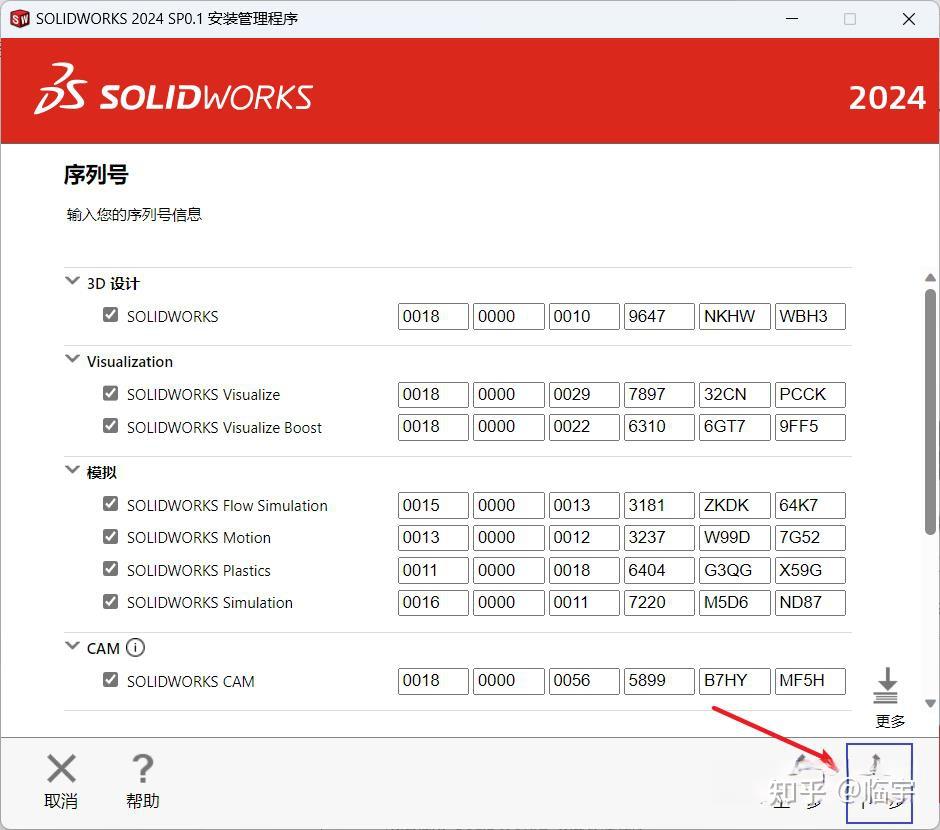Click the 下一步 (Next) arrow icon
Screen dimensions: 940x830
pos(879,778)
